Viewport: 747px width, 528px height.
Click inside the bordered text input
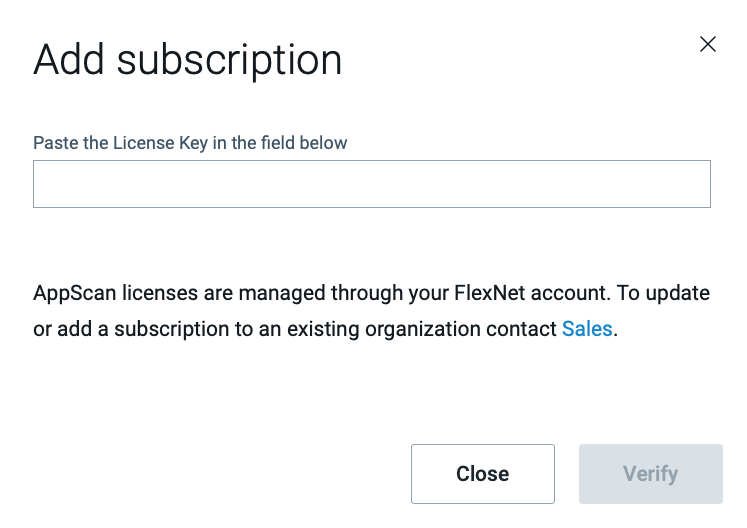371,184
